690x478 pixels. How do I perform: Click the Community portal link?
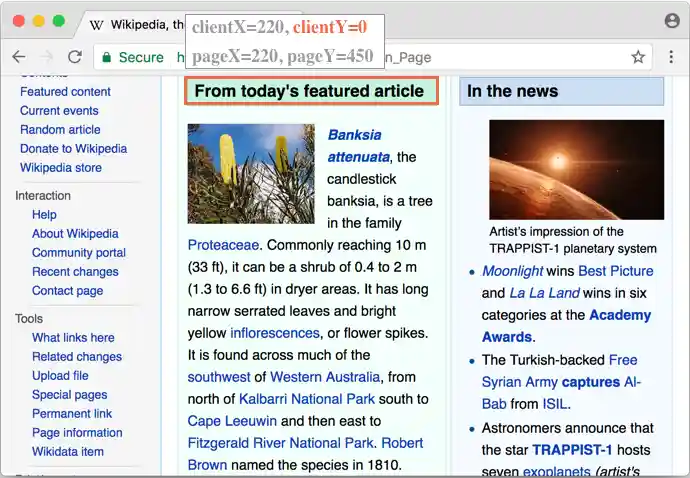click(x=79, y=253)
